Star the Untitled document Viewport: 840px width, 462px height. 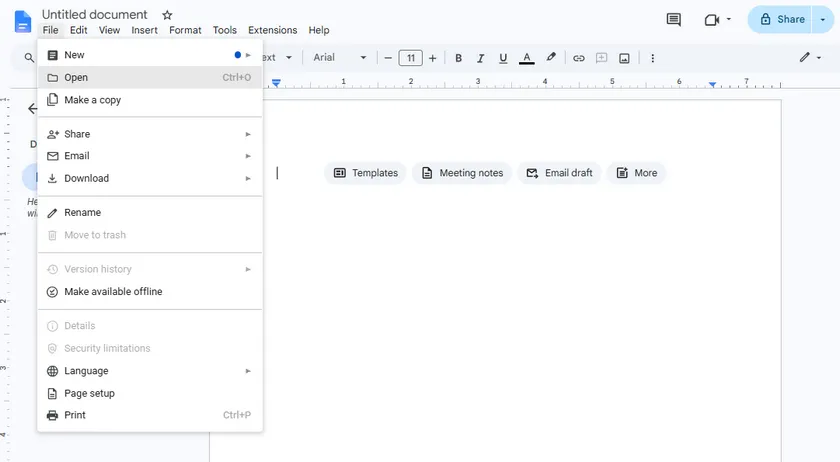167,15
